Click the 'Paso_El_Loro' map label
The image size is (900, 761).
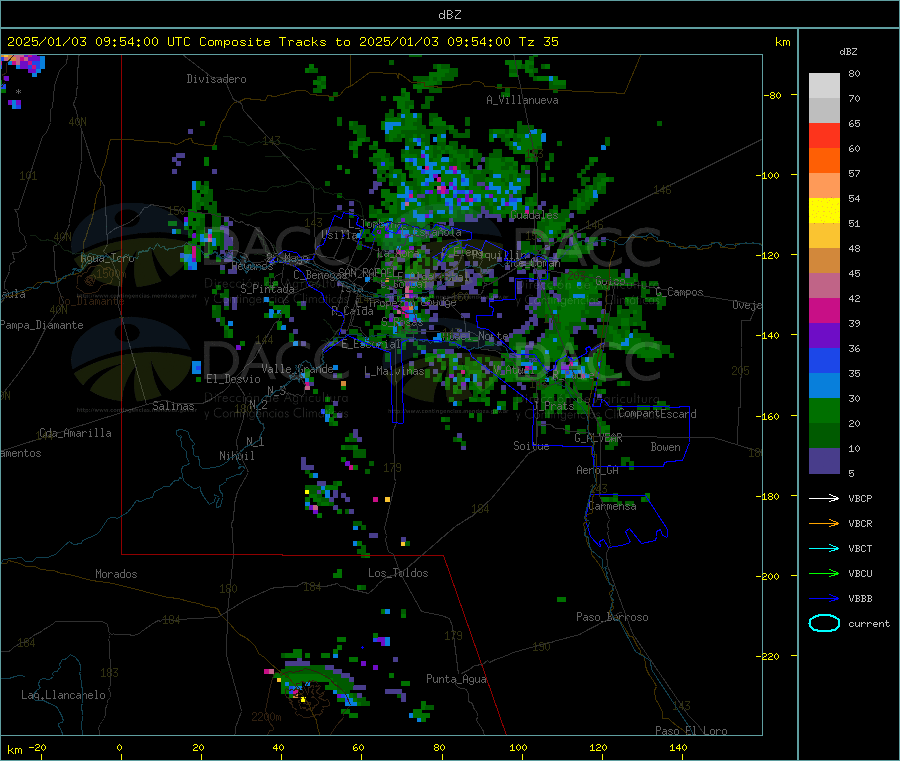pyautogui.click(x=691, y=731)
